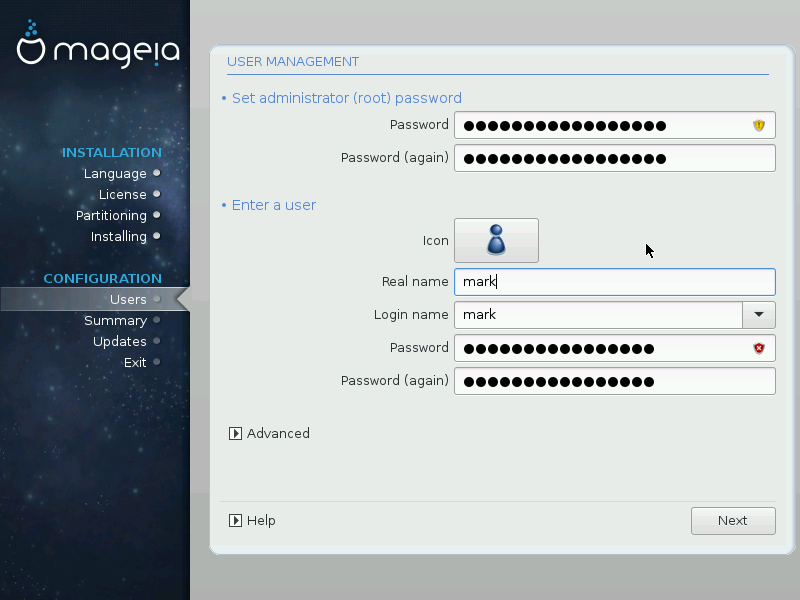
Task: Click the Updates step bullet indicator
Action: (157, 342)
